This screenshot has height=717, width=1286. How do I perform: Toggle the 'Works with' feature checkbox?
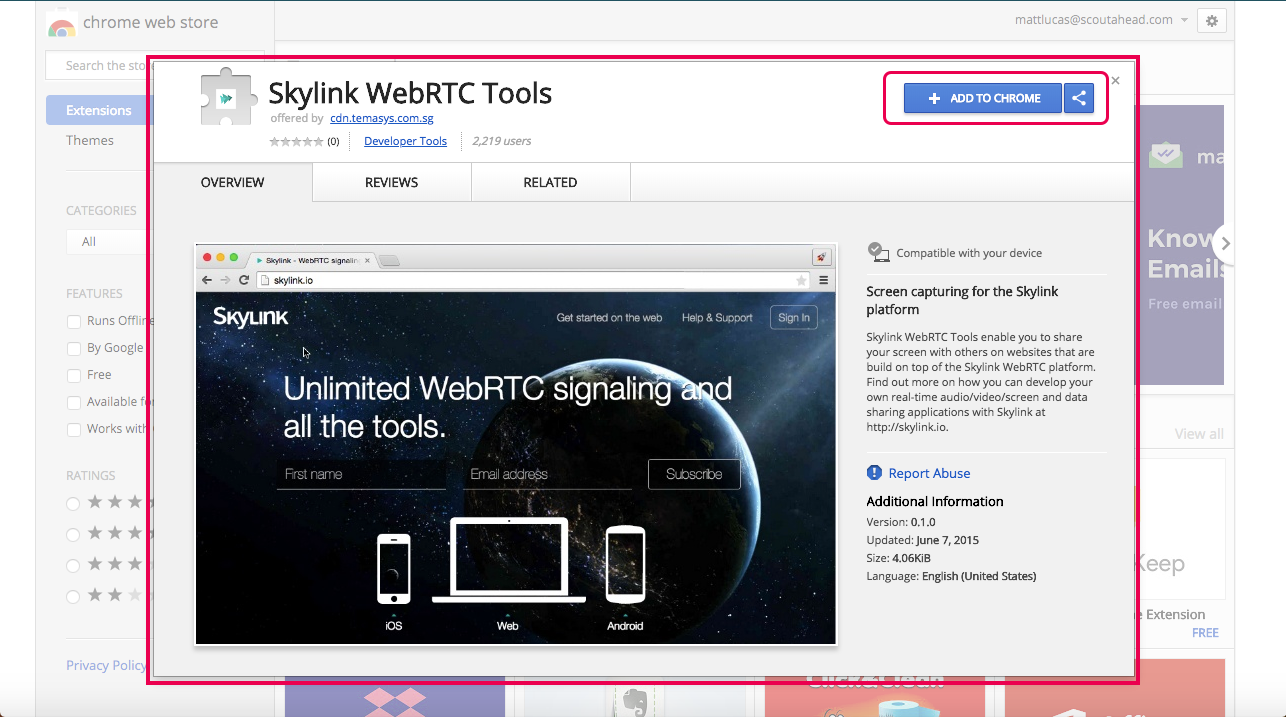[x=74, y=429]
